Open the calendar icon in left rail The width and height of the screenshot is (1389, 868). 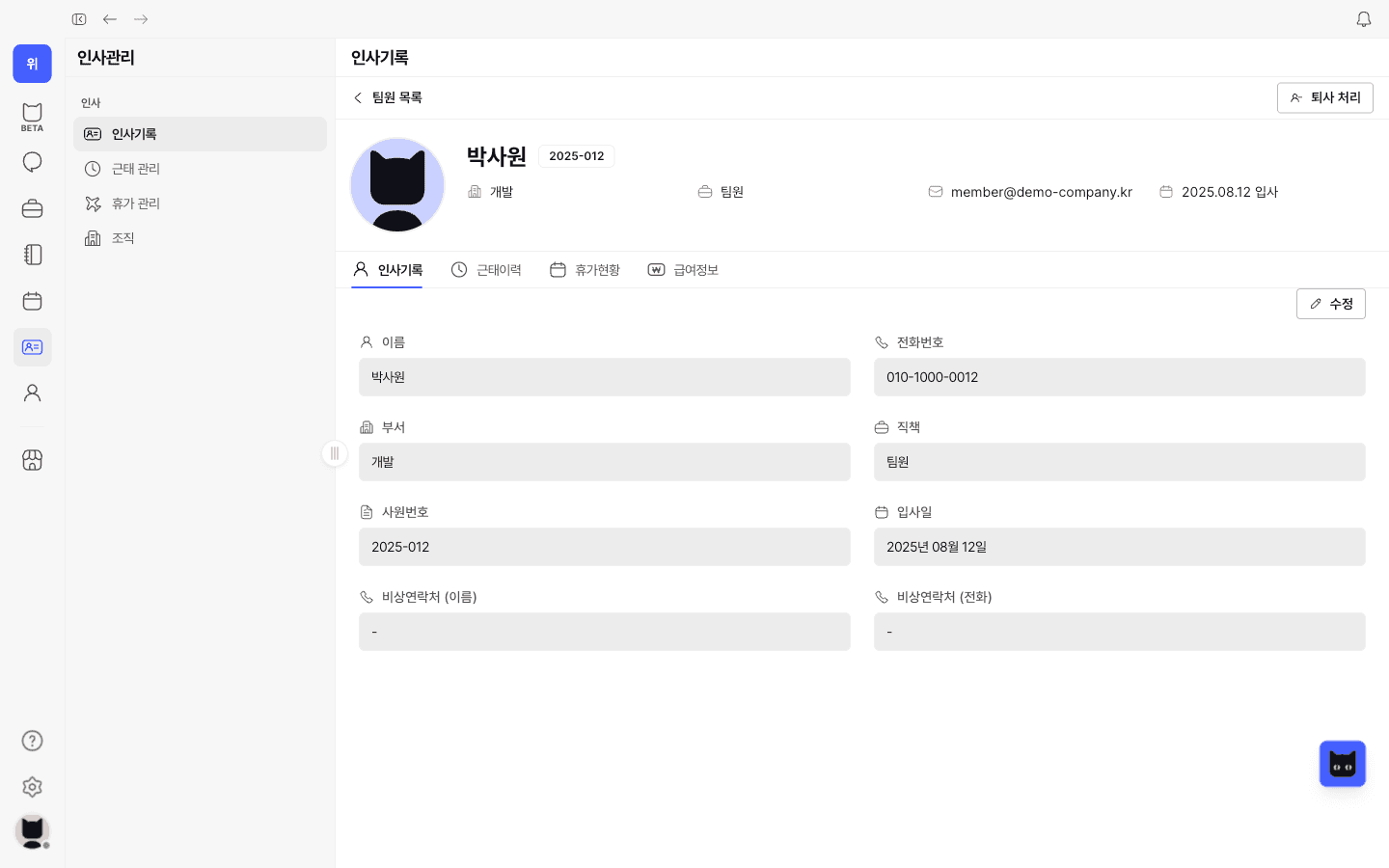[x=32, y=301]
